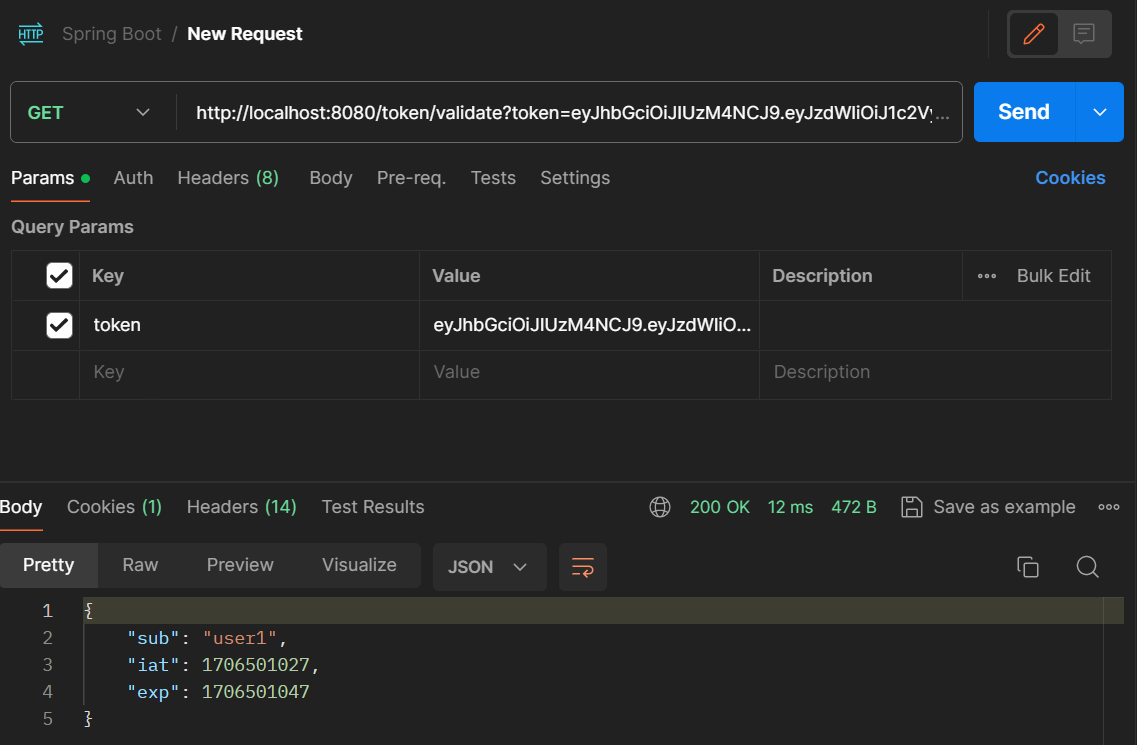Search within the response body
Screen dimensions: 1137x745
1087,567
